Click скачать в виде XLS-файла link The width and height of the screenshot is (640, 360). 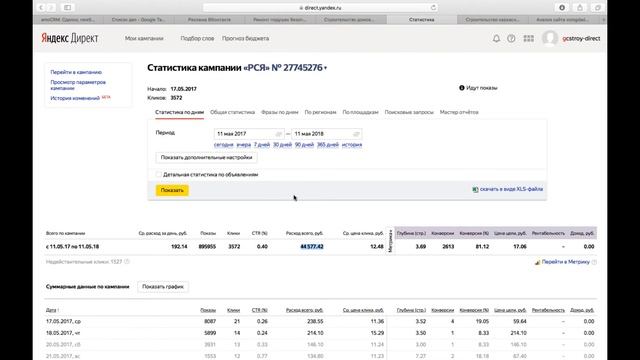tap(511, 189)
